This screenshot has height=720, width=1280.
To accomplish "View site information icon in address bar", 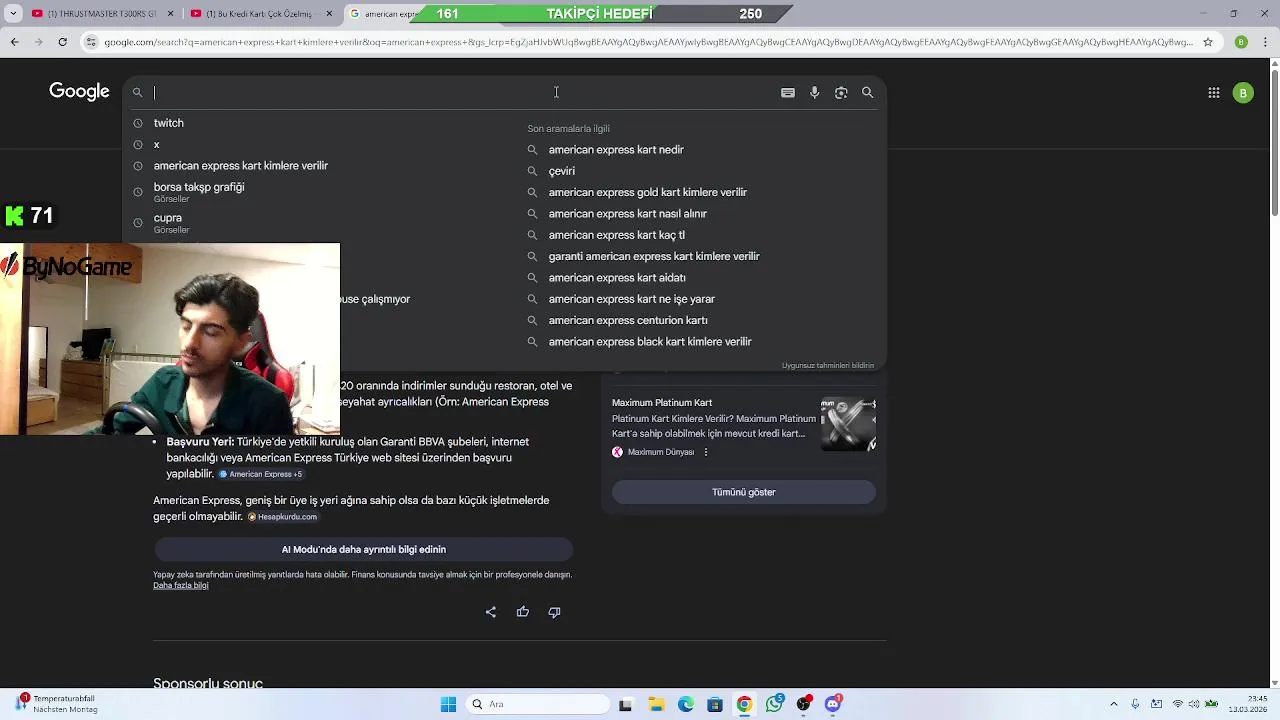I will [91, 42].
